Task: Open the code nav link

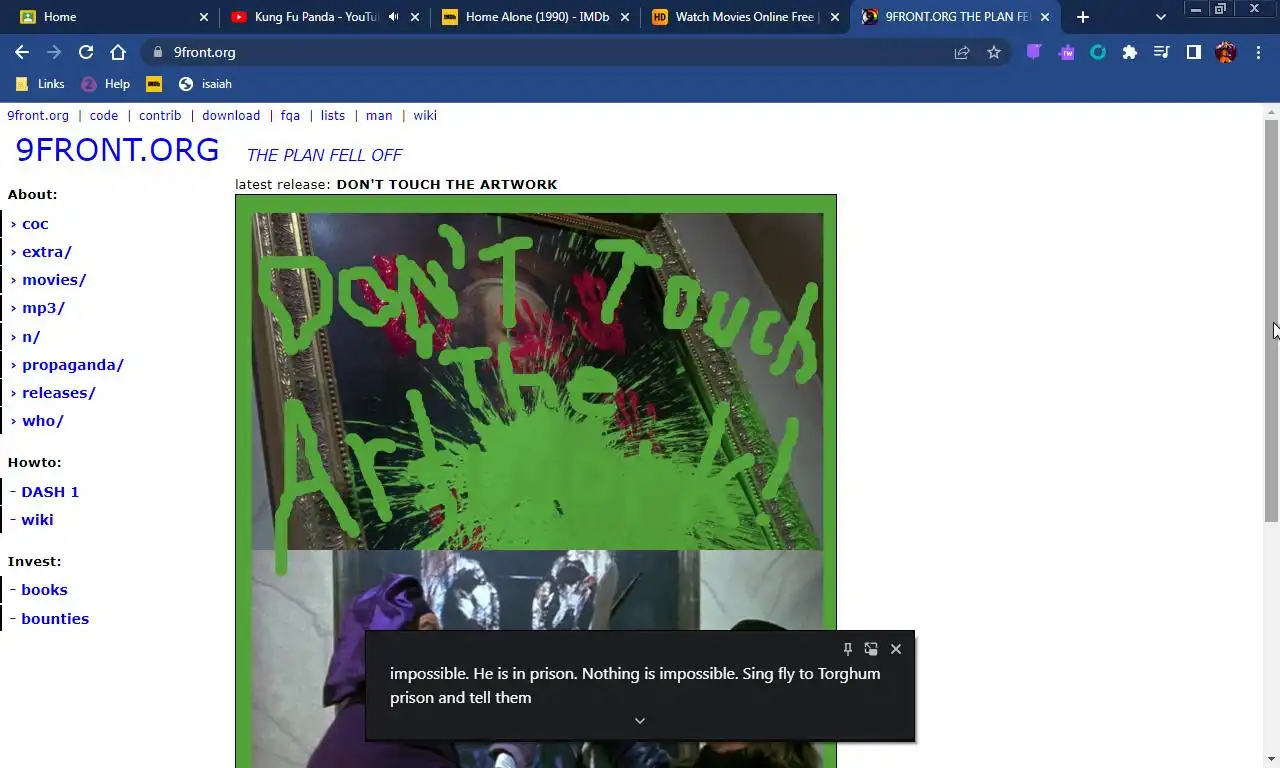Action: tap(104, 115)
